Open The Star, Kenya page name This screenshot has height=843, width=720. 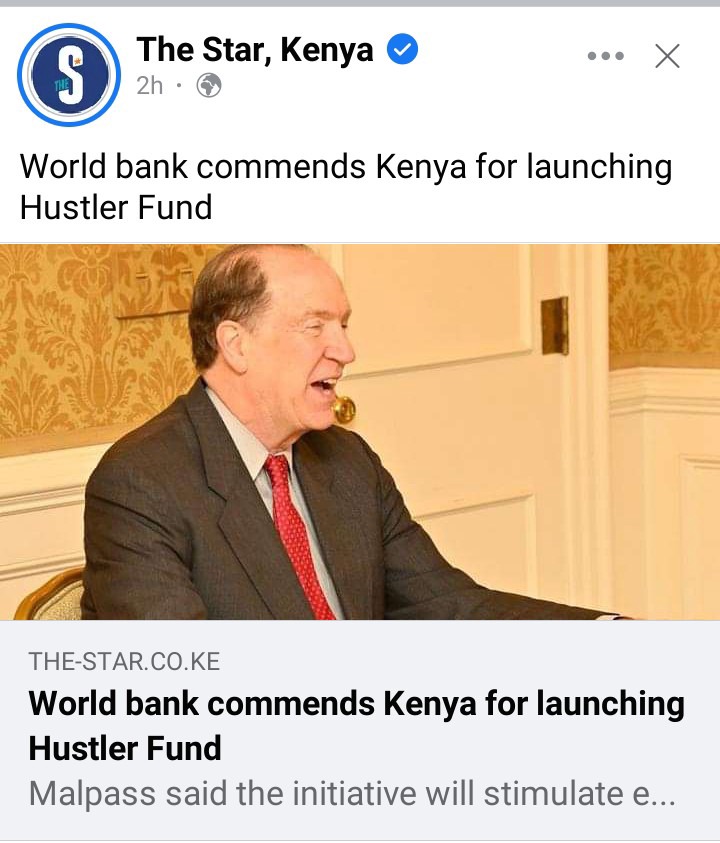point(255,49)
